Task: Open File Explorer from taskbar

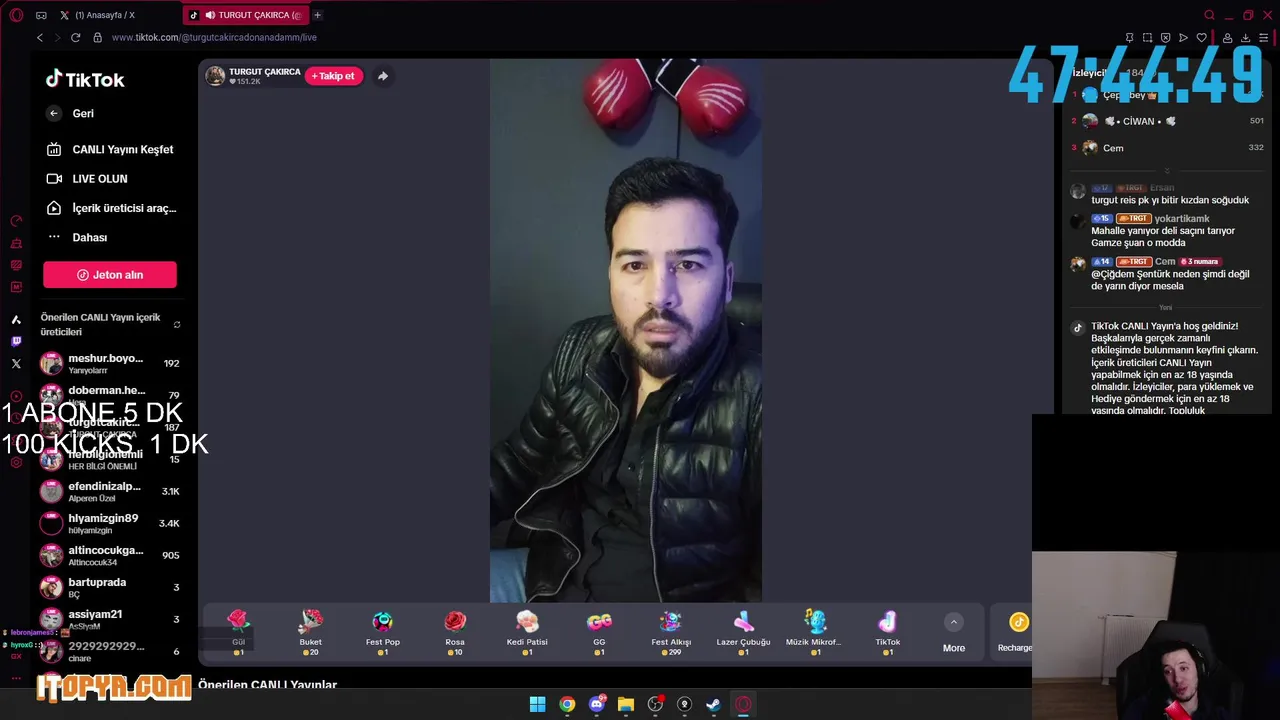Action: (626, 704)
